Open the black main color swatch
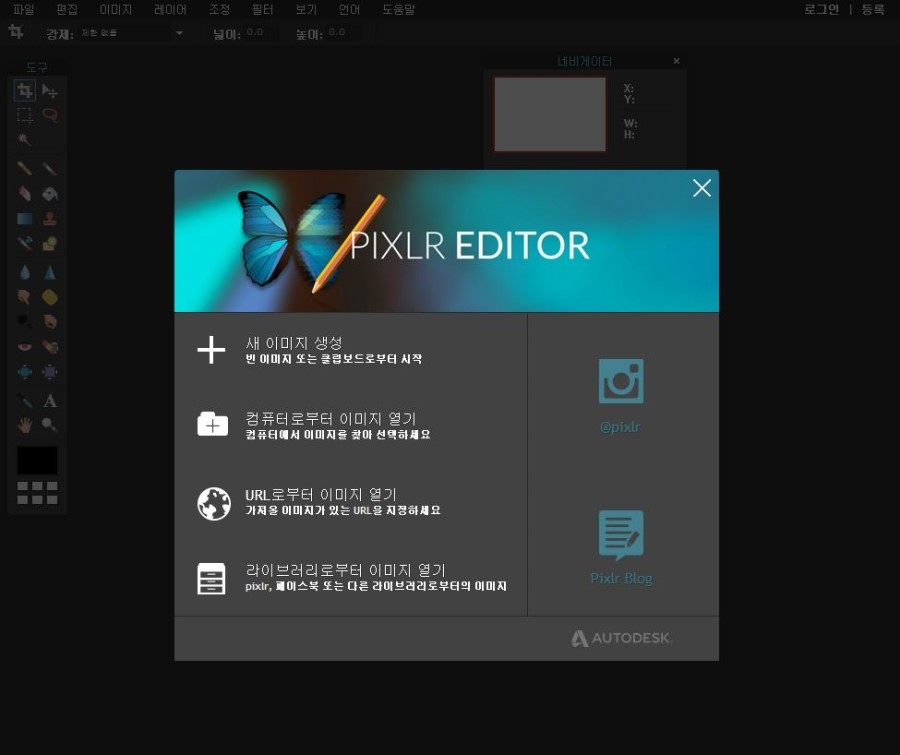Screen dimensions: 900x755 click(37, 460)
